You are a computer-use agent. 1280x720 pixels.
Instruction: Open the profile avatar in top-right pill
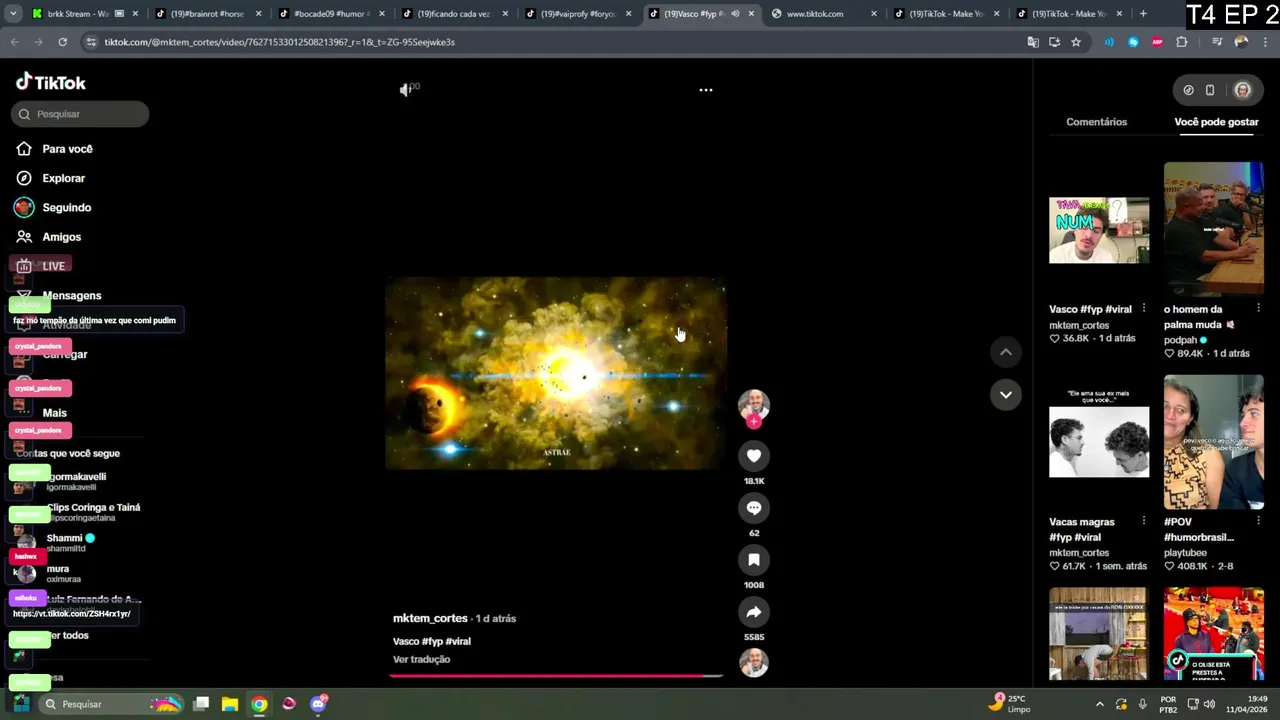click(x=1242, y=90)
